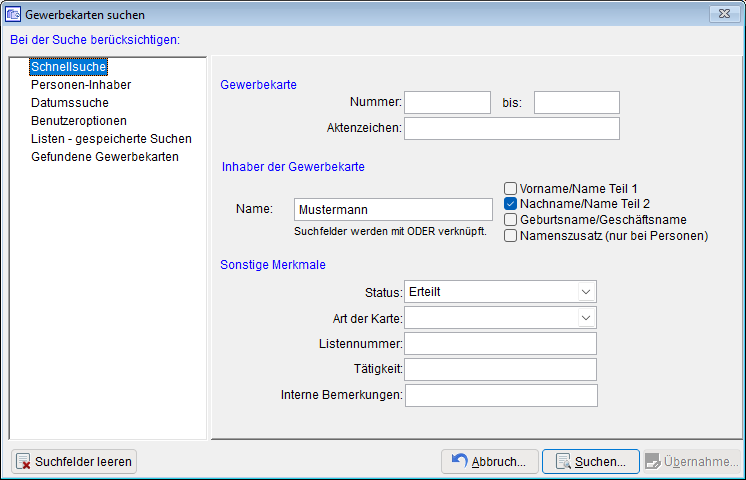Switch to Datumssuche section
Screen dimensions: 746x480
coord(69,103)
